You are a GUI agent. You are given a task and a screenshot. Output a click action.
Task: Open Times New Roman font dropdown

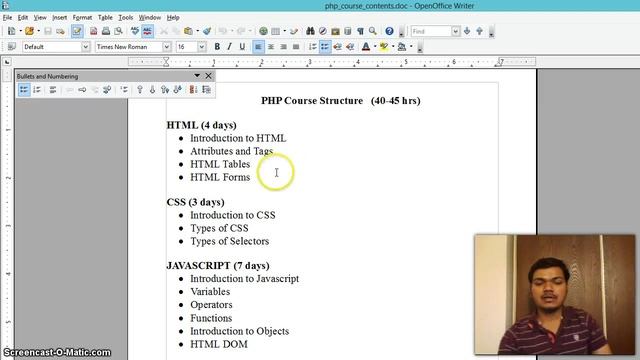point(167,47)
